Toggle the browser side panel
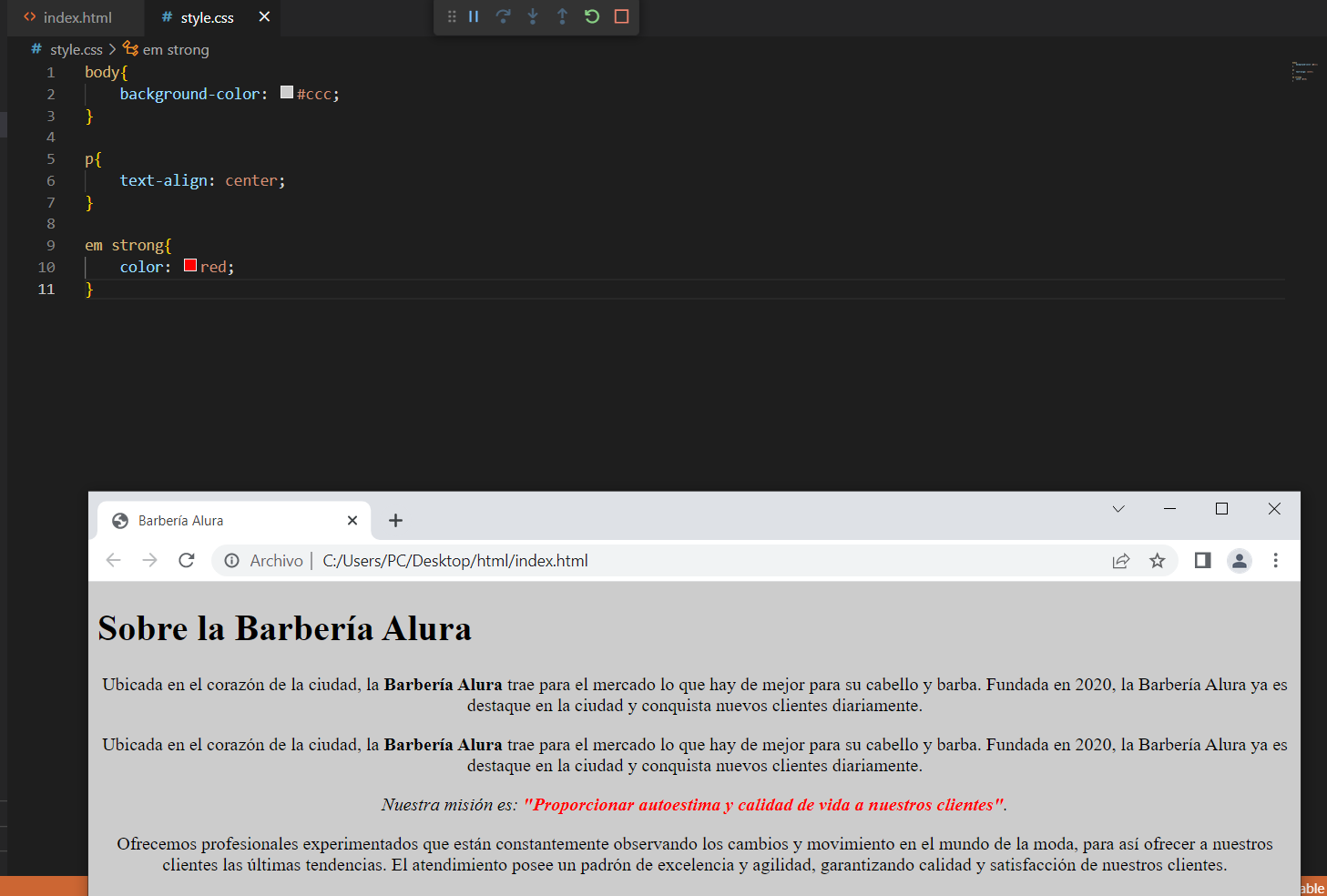This screenshot has height=896, width=1327. (1203, 560)
